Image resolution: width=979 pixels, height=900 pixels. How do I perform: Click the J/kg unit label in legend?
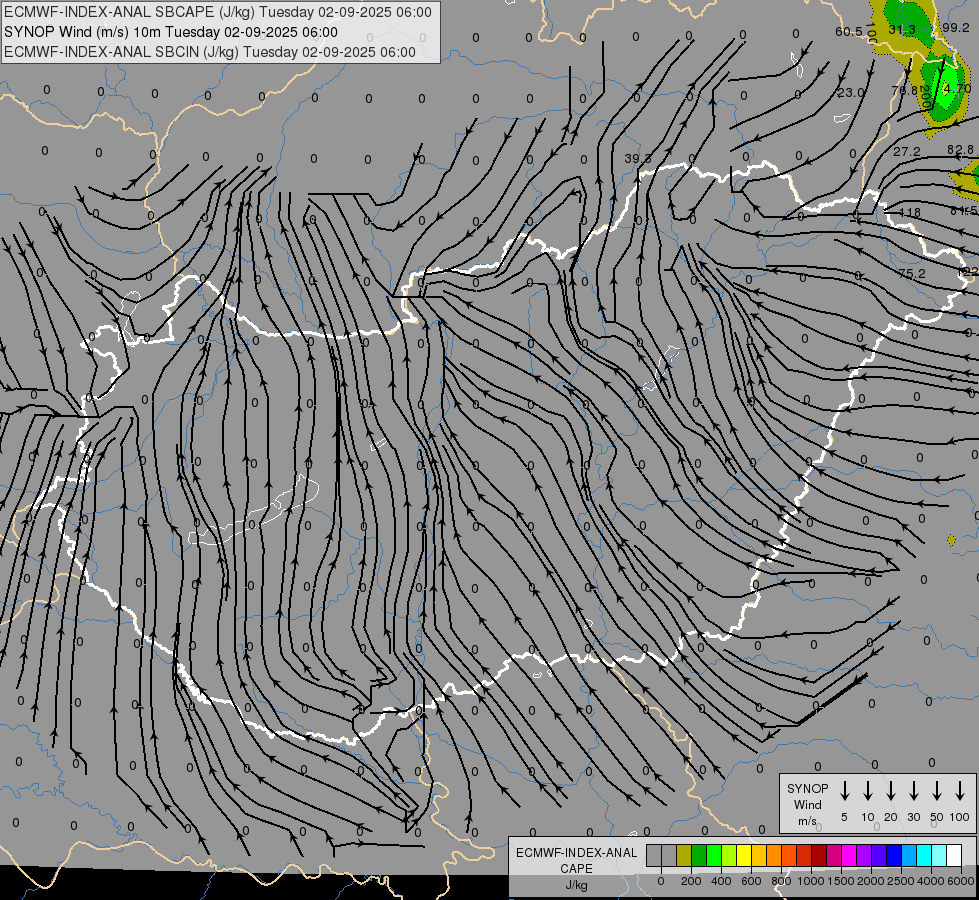pyautogui.click(x=576, y=884)
